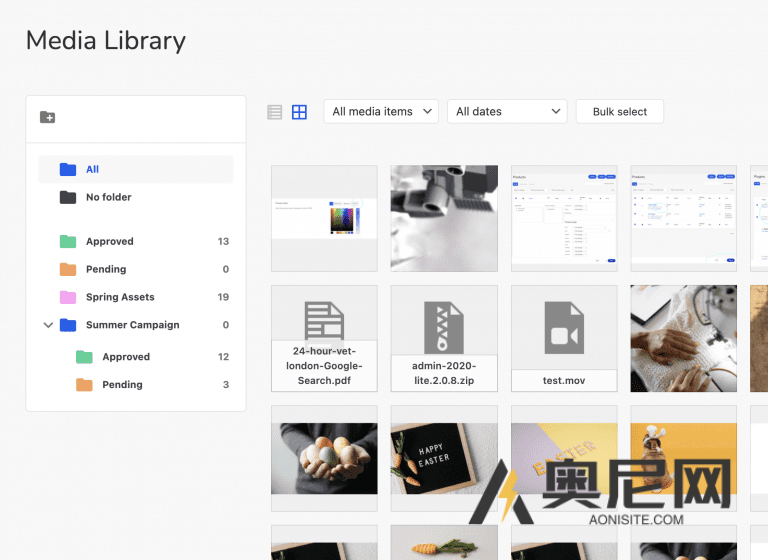Click the count 13 beside Approved
Viewport: 768px width, 560px height.
[x=223, y=242]
